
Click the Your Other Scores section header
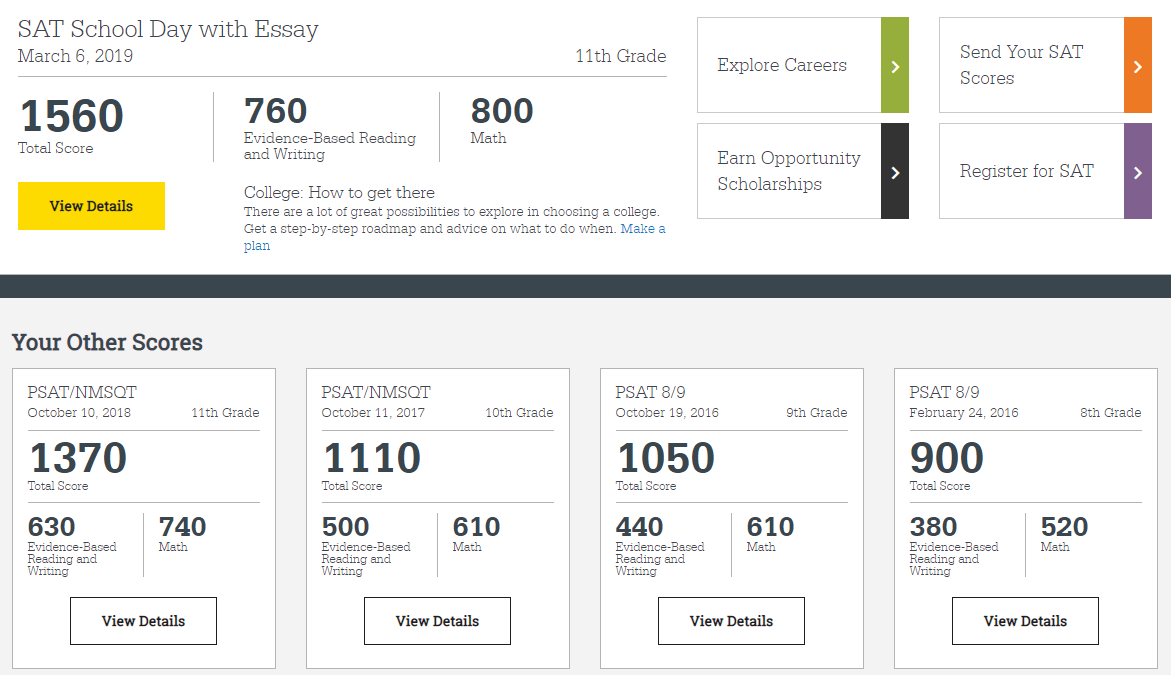click(107, 341)
